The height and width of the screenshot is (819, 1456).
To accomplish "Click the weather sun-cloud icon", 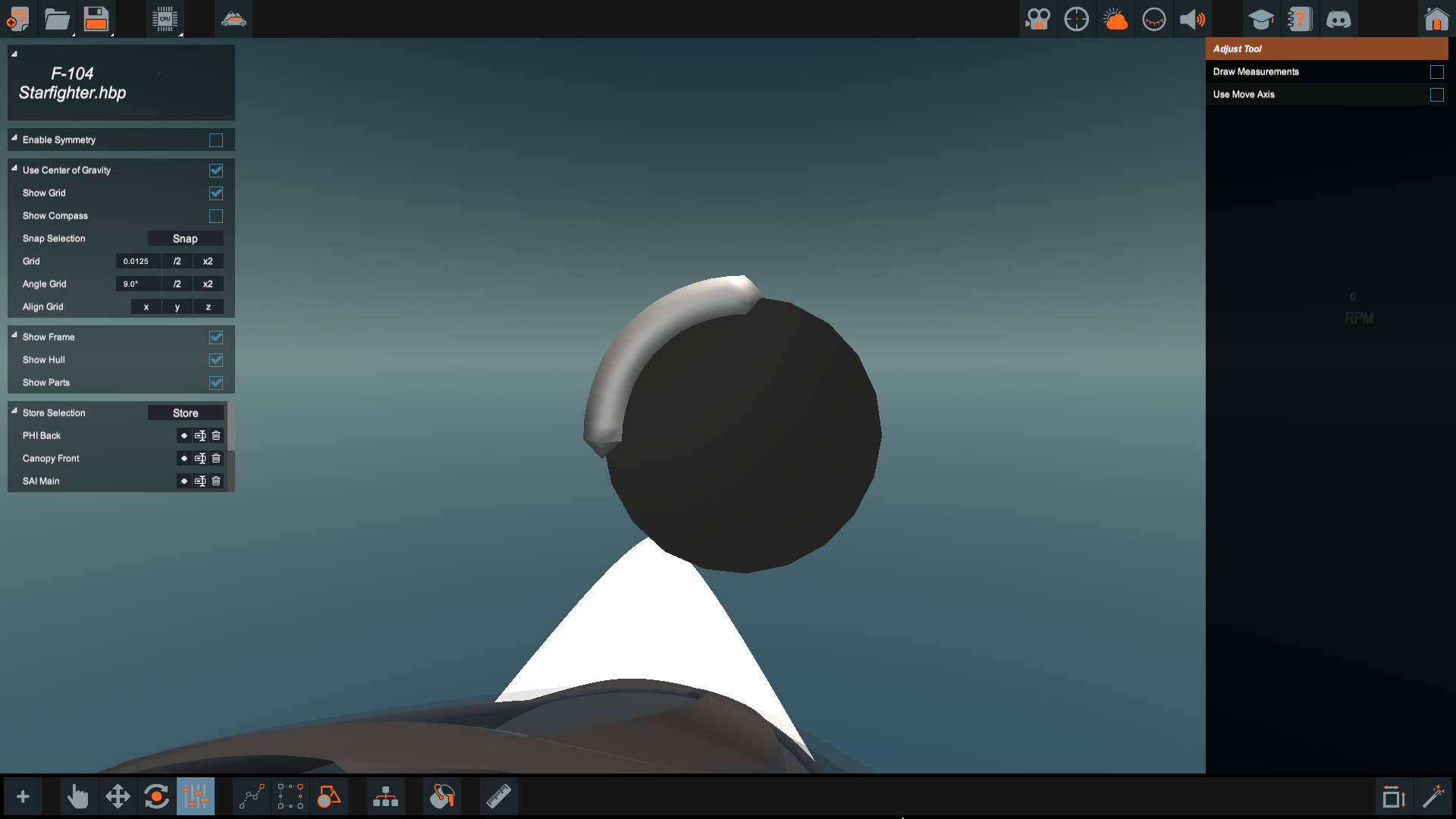I will (x=1115, y=18).
